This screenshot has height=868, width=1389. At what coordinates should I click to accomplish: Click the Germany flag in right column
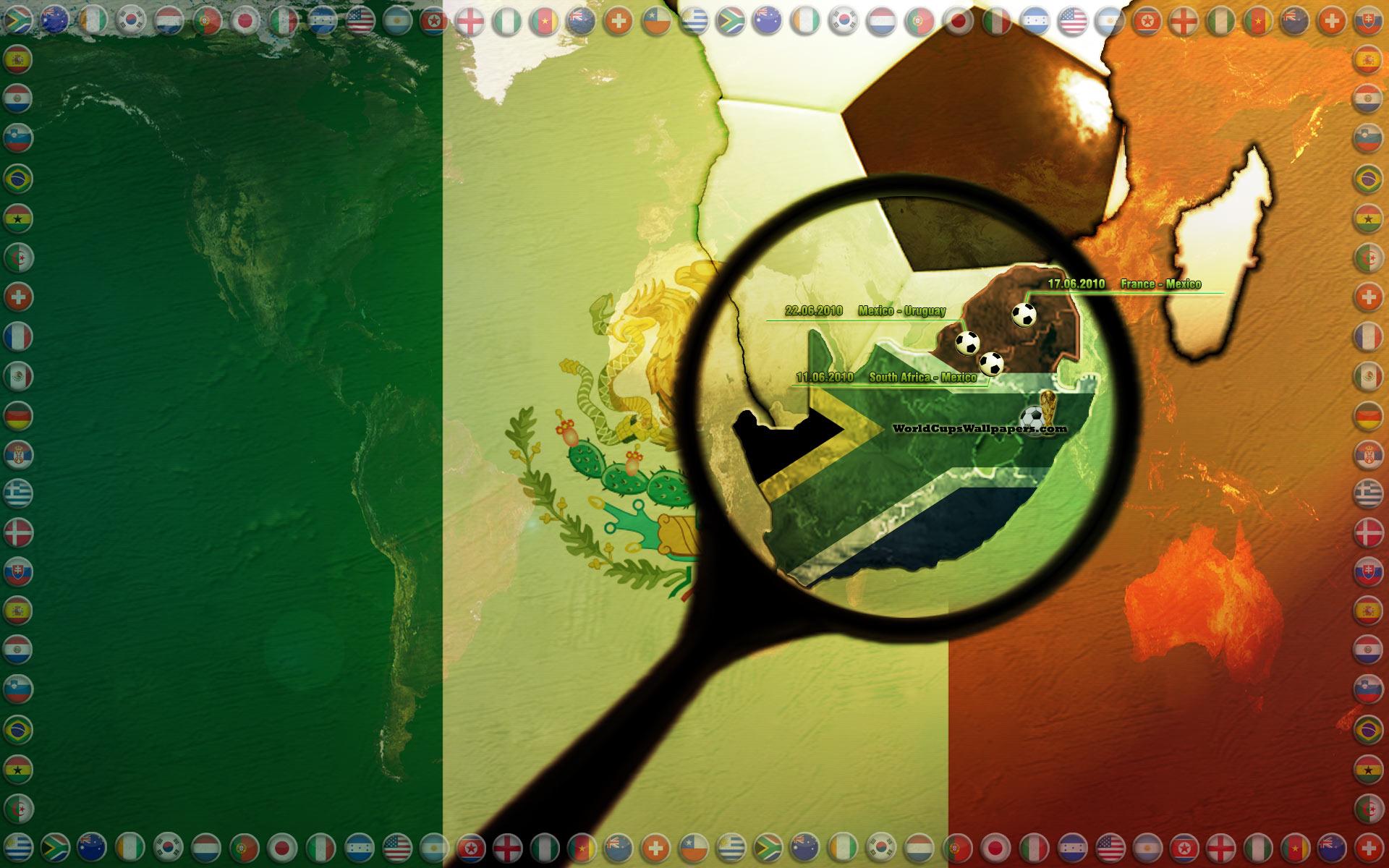click(1367, 415)
